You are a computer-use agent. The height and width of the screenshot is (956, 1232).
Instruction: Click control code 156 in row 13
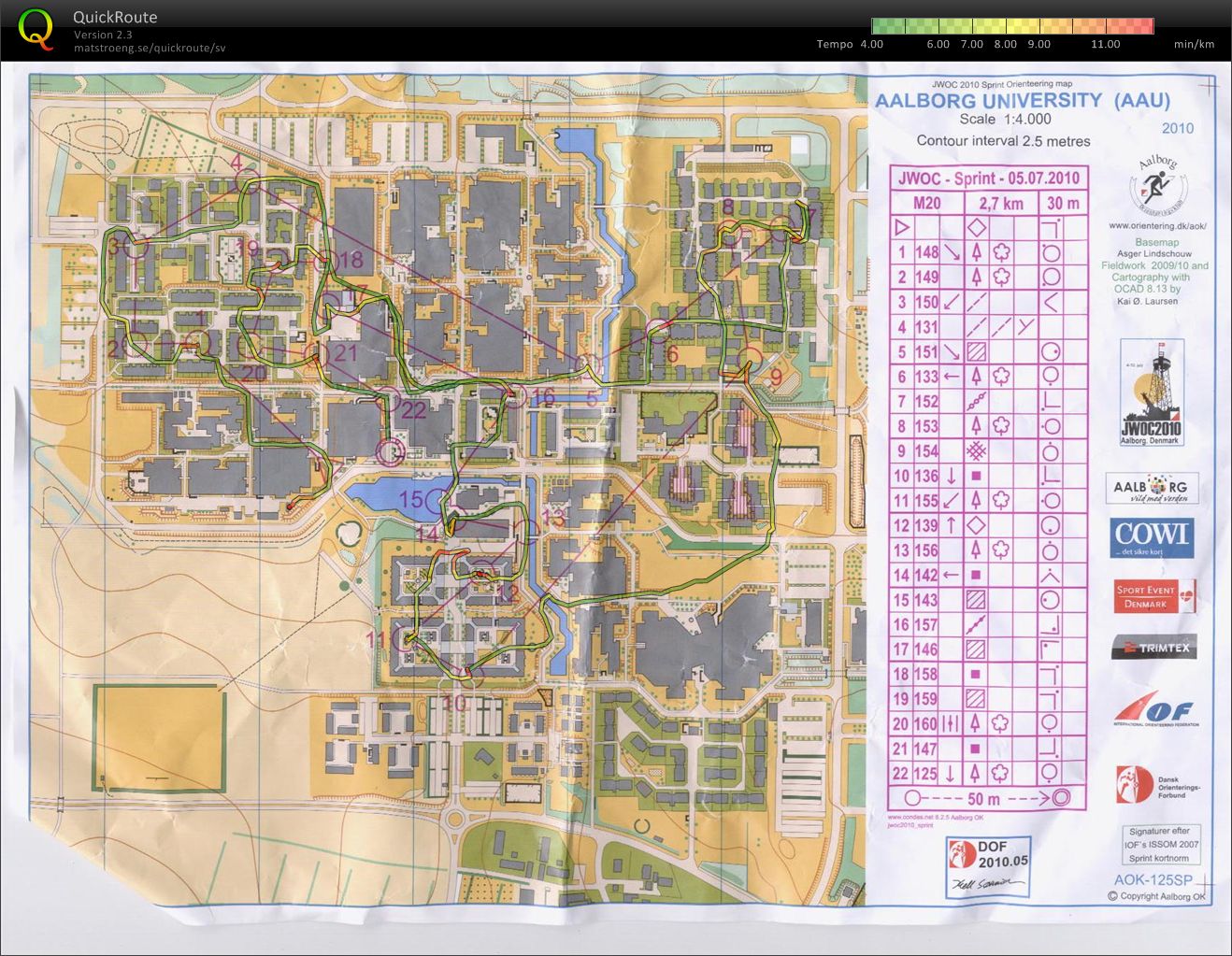tap(925, 550)
